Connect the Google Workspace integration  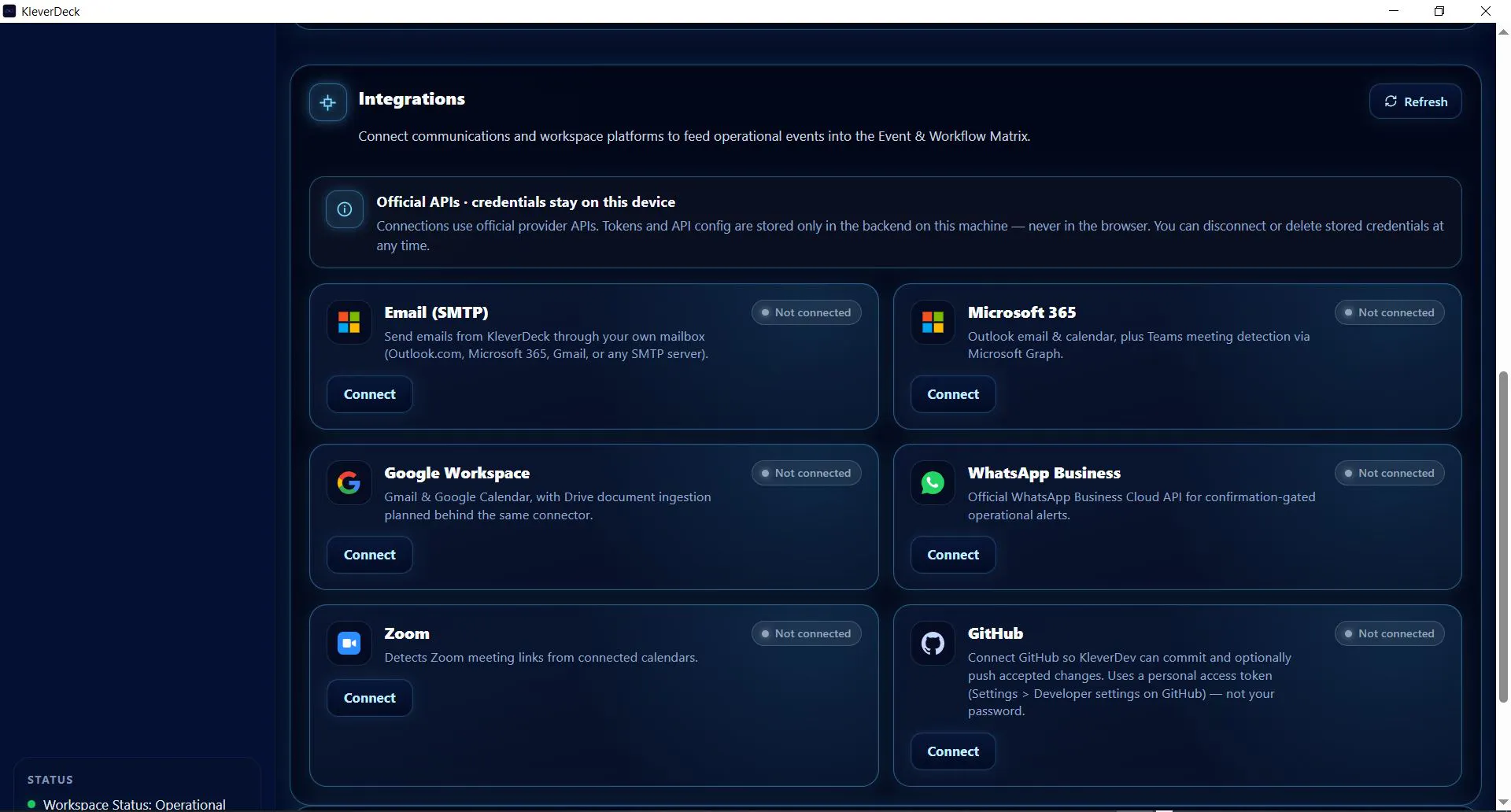(370, 555)
